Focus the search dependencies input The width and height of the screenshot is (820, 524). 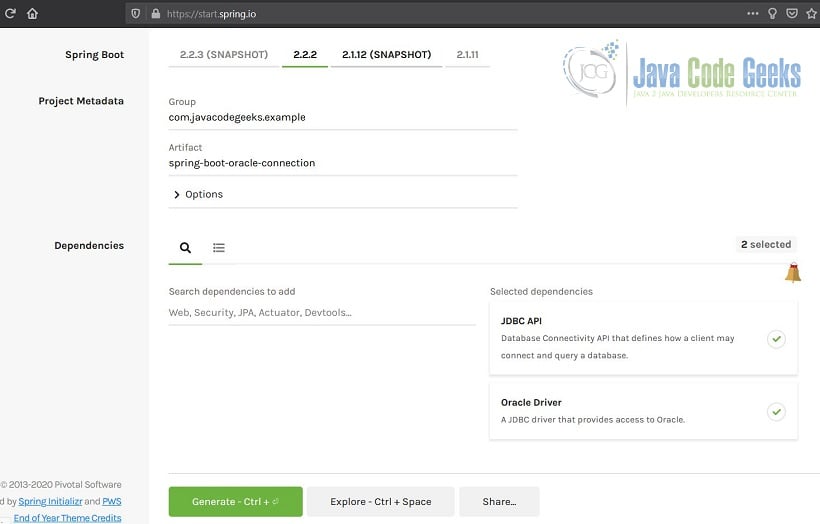322,313
